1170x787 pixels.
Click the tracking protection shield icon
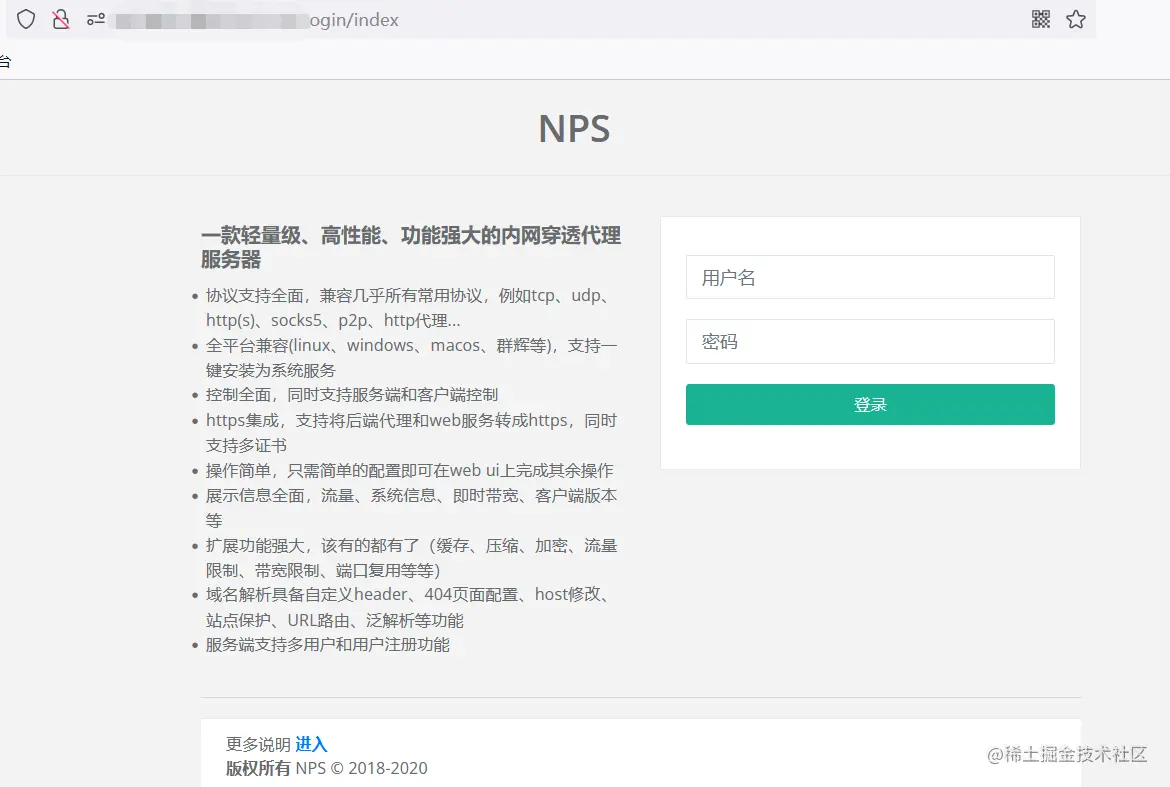point(26,19)
